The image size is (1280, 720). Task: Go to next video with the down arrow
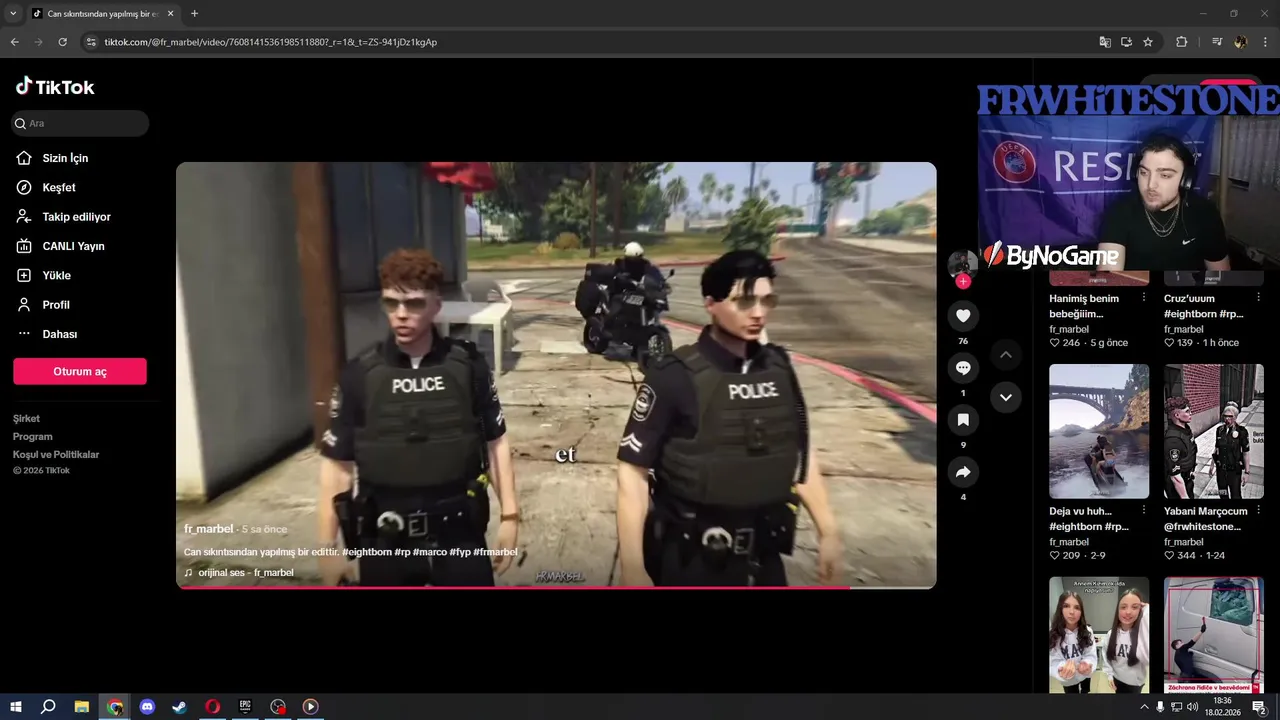point(1006,397)
